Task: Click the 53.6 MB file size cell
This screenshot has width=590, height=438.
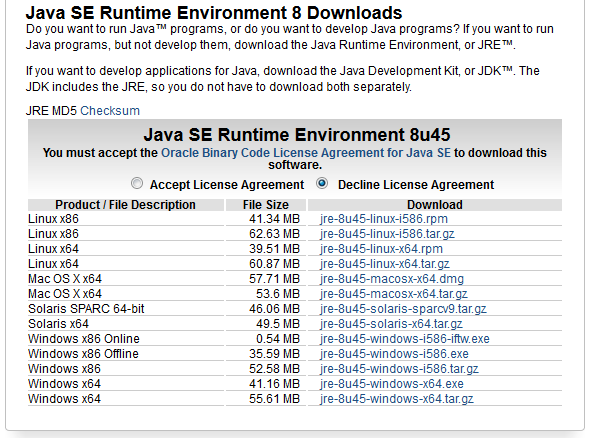Action: coord(266,294)
